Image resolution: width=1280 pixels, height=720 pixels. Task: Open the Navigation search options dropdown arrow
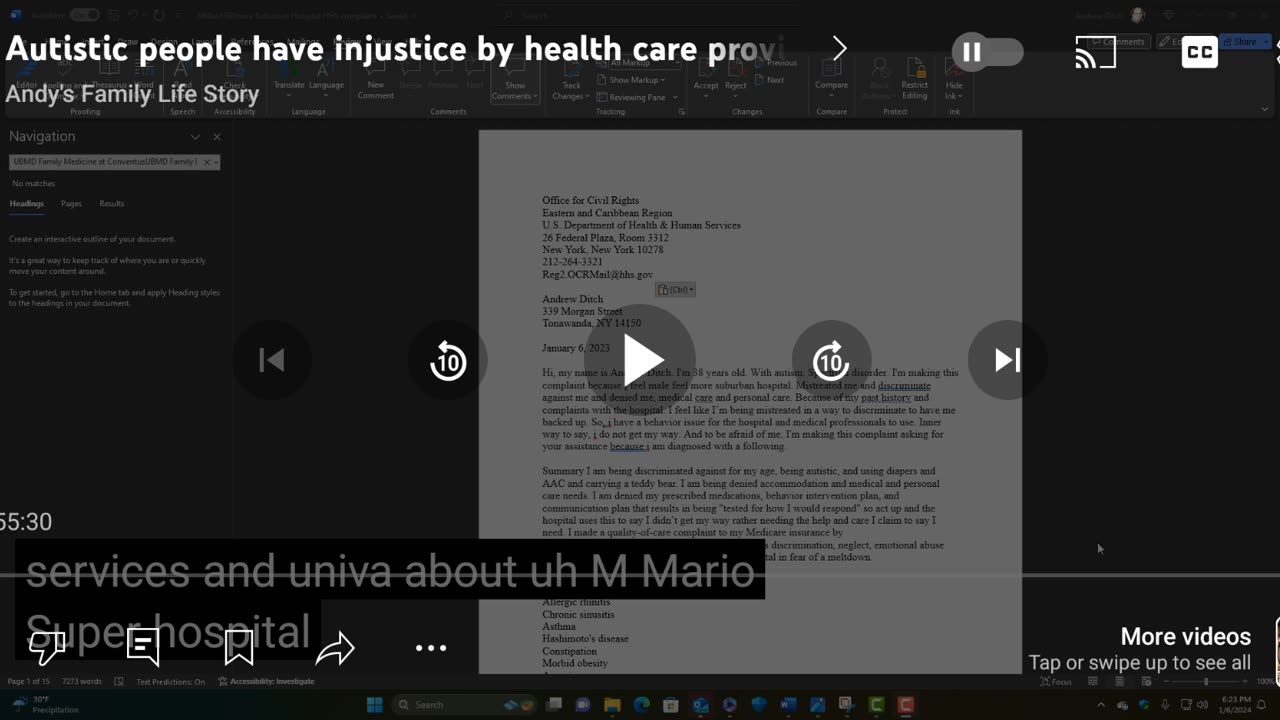point(216,162)
